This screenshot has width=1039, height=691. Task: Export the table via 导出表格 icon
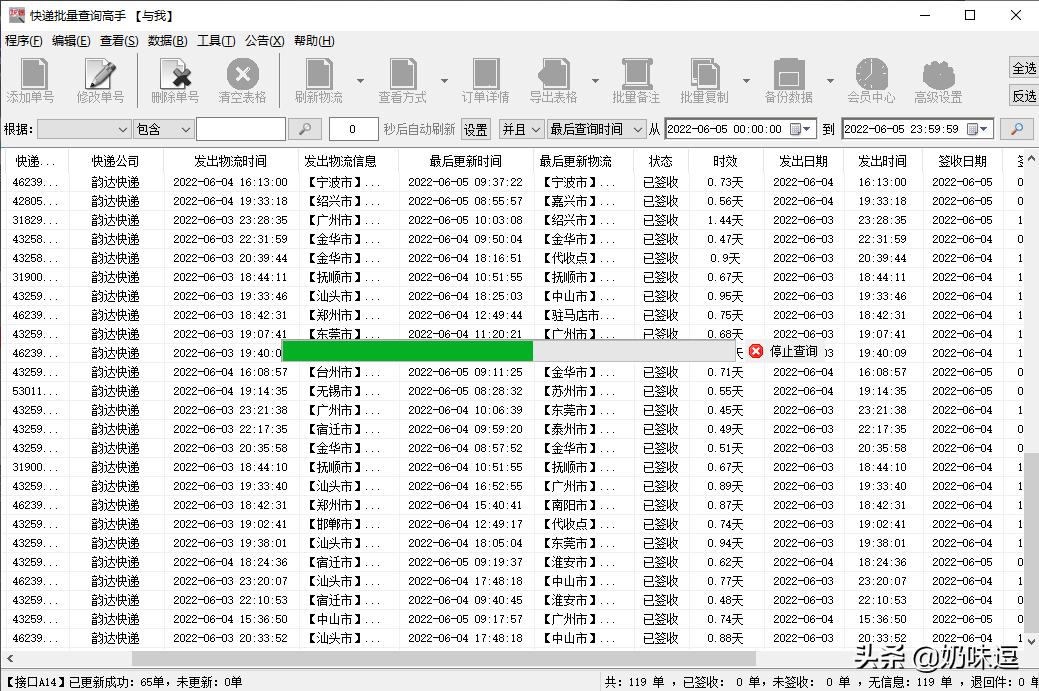(556, 80)
